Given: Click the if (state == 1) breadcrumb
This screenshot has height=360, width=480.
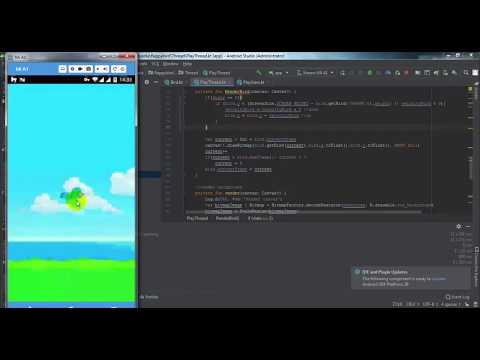Looking at the screenshot, I should click(x=261, y=218).
